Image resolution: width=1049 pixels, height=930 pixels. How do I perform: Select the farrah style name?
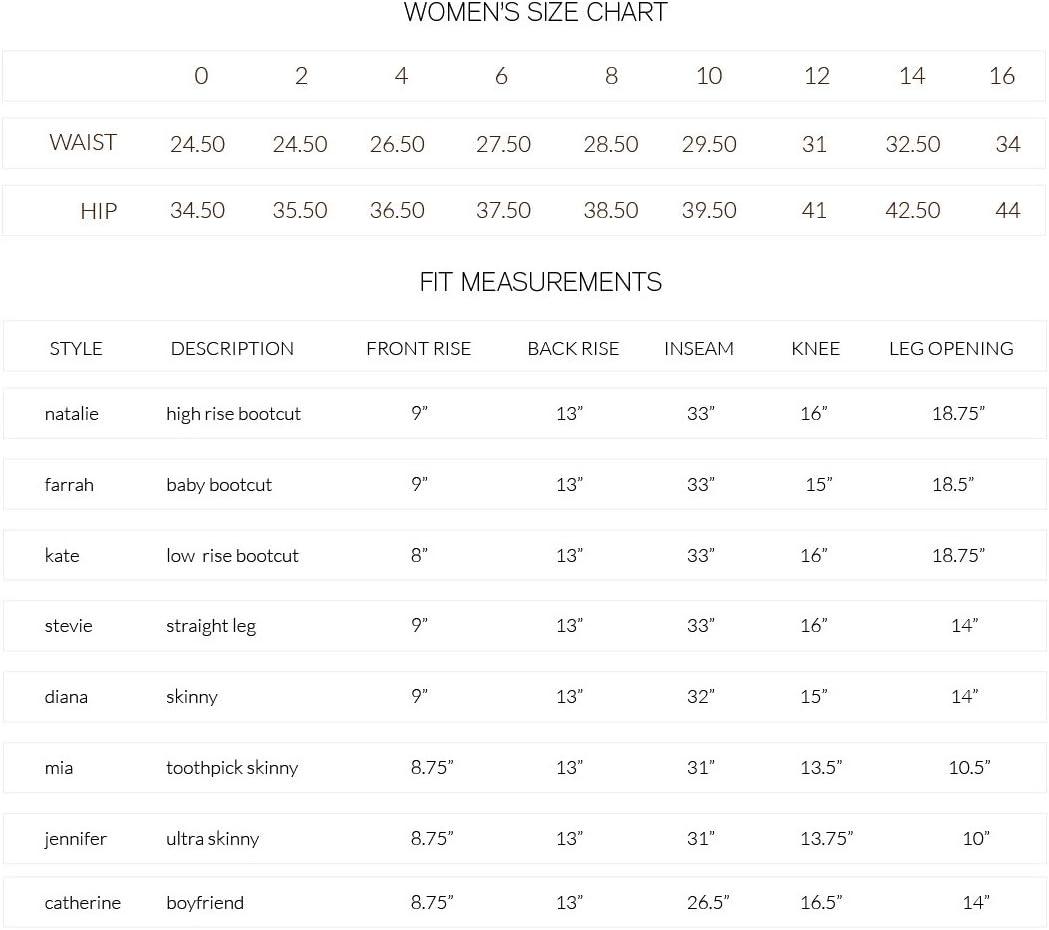pos(69,484)
